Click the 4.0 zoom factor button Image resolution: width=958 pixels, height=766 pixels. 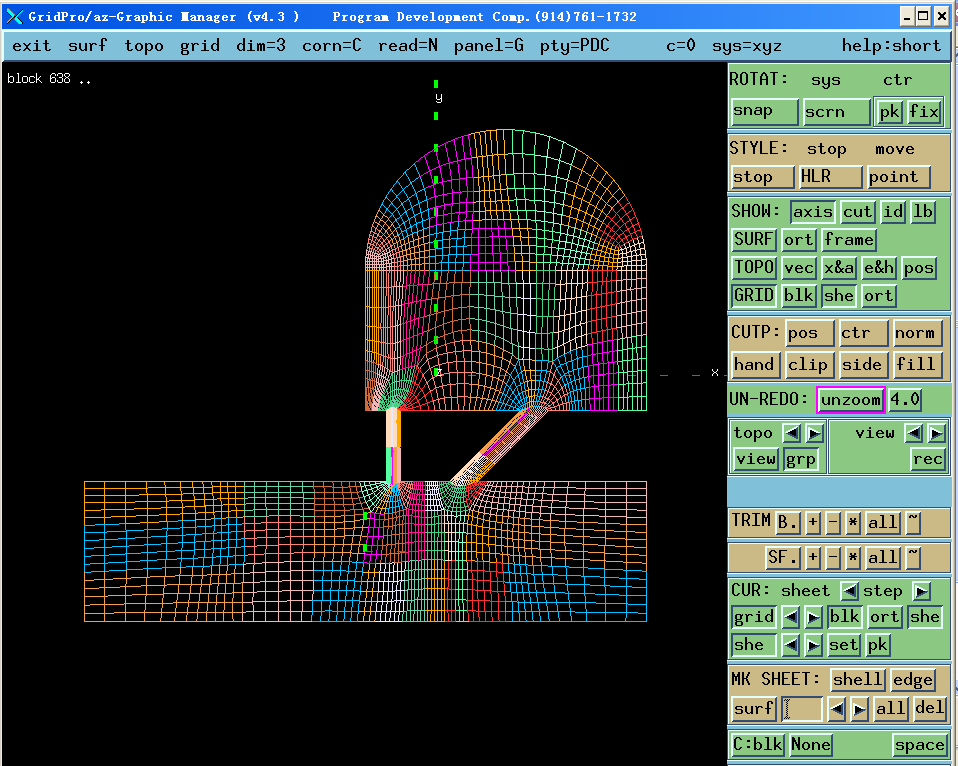[x=905, y=399]
